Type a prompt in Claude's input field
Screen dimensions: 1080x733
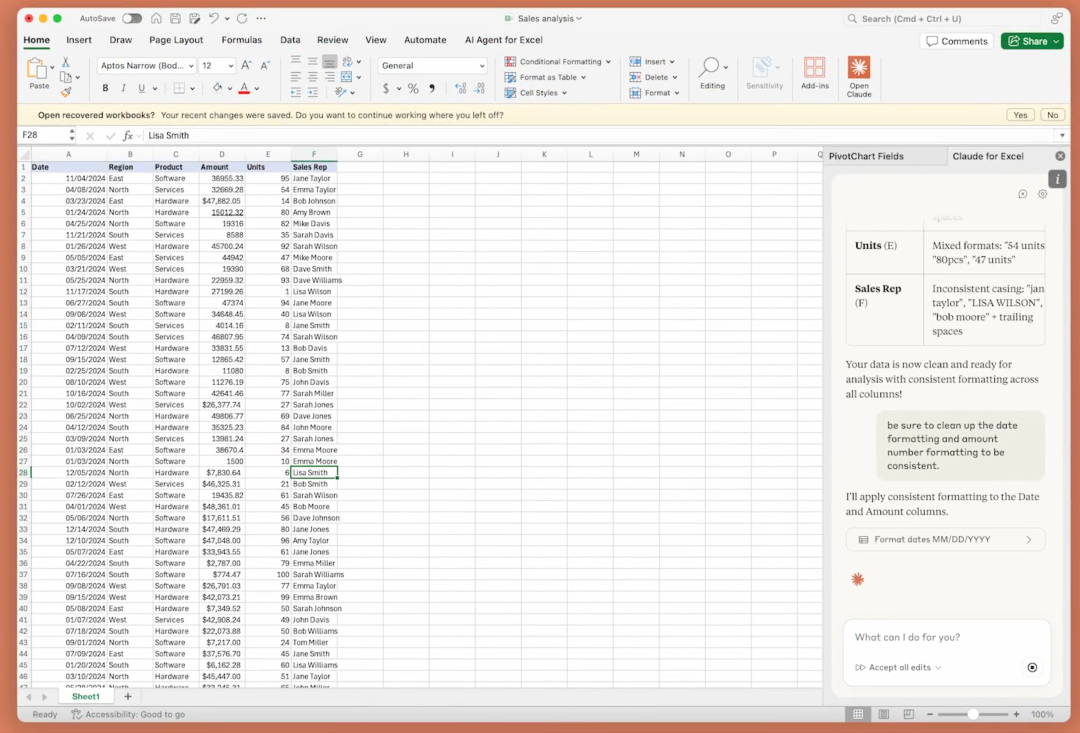tap(930, 635)
